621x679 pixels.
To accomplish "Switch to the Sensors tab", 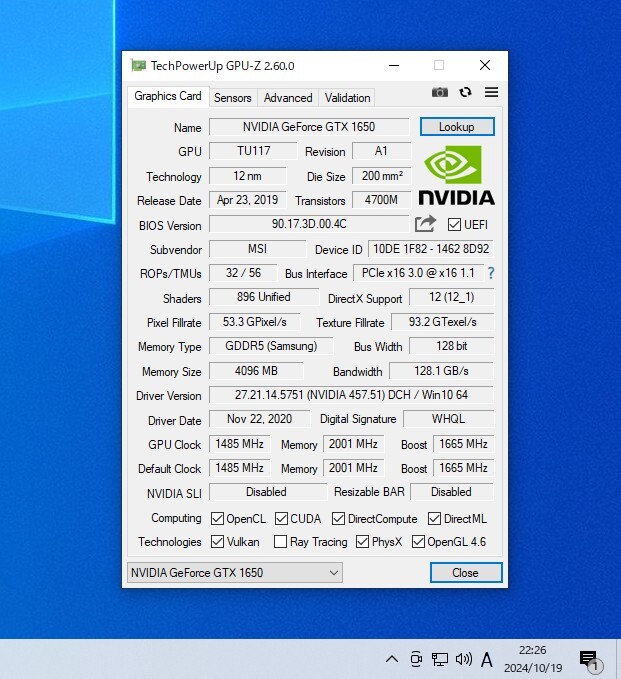I will (x=233, y=98).
